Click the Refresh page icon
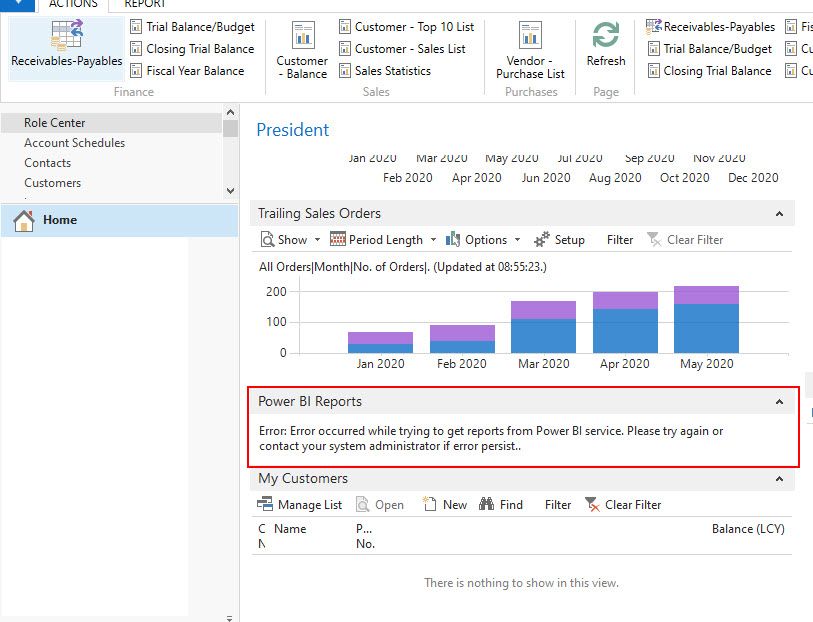The image size is (813, 622). 606,35
